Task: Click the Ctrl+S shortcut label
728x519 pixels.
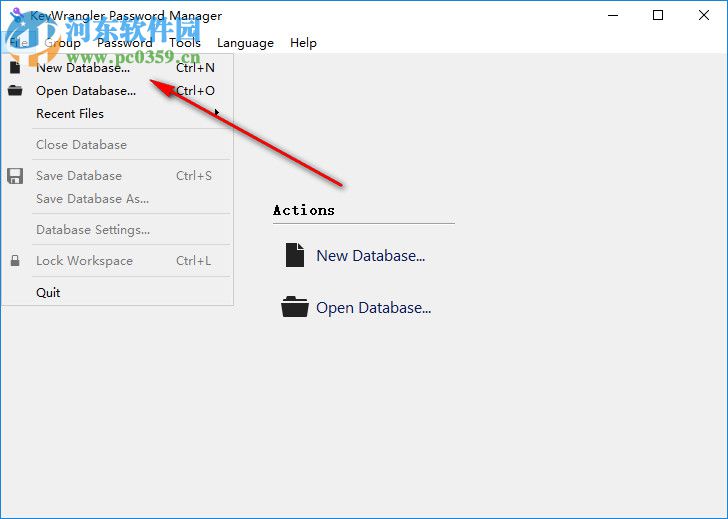Action: [x=194, y=175]
